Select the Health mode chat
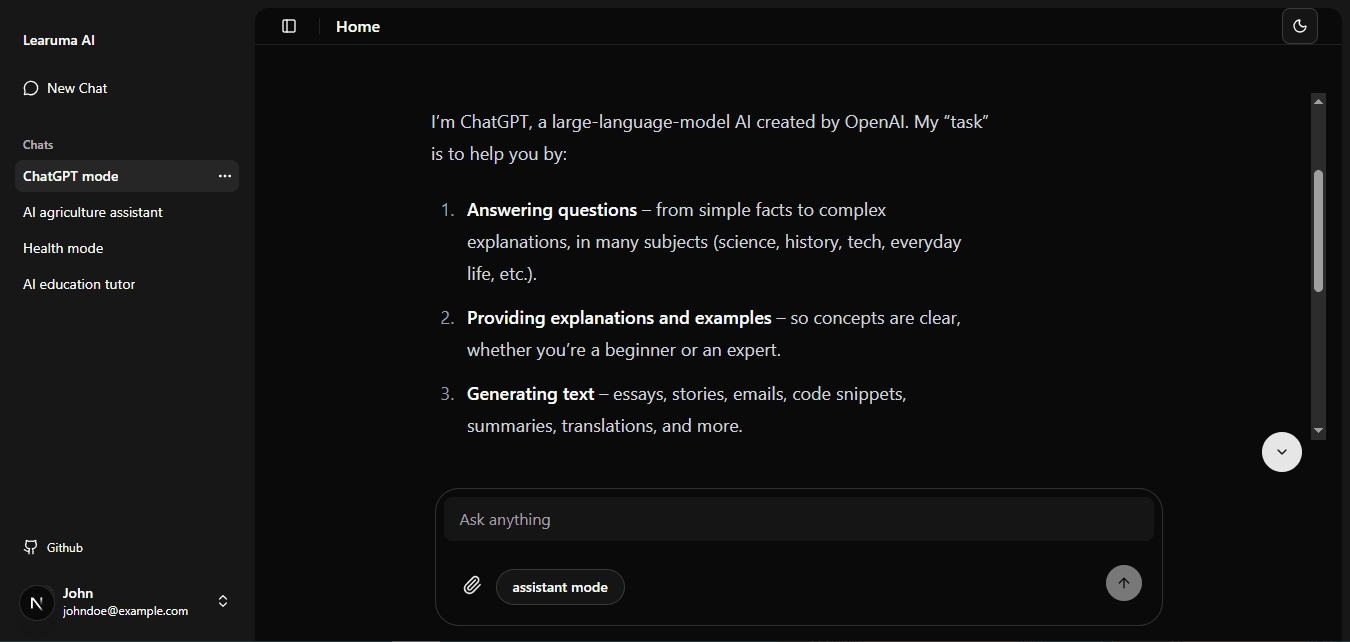This screenshot has height=642, width=1350. point(63,248)
